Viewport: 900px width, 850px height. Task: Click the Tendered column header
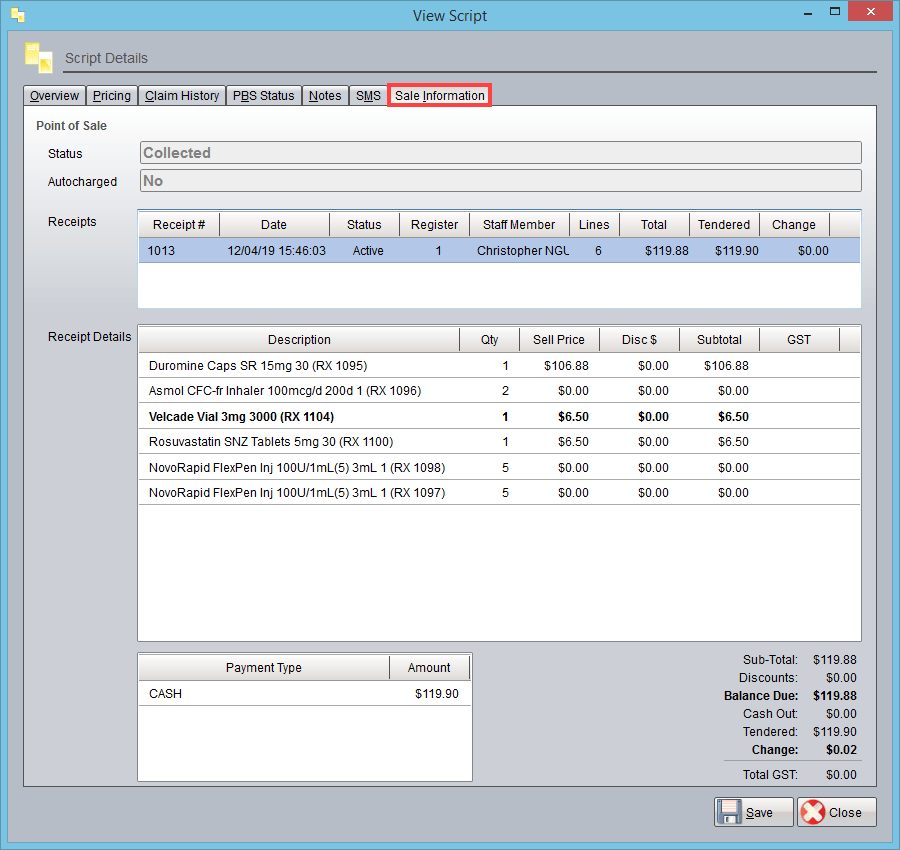[724, 223]
